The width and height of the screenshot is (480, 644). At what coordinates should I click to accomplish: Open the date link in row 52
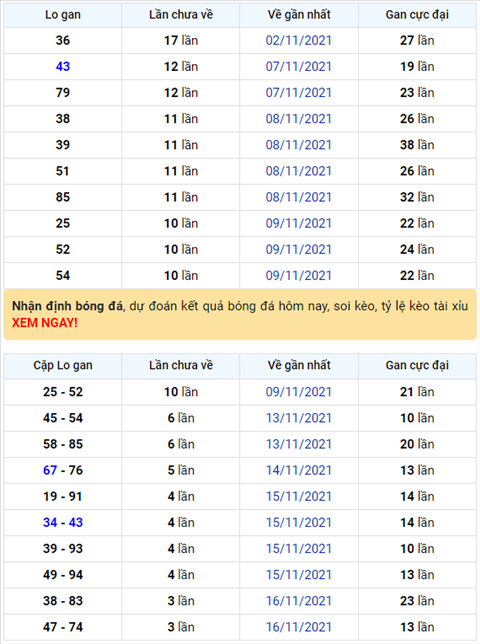(x=299, y=249)
